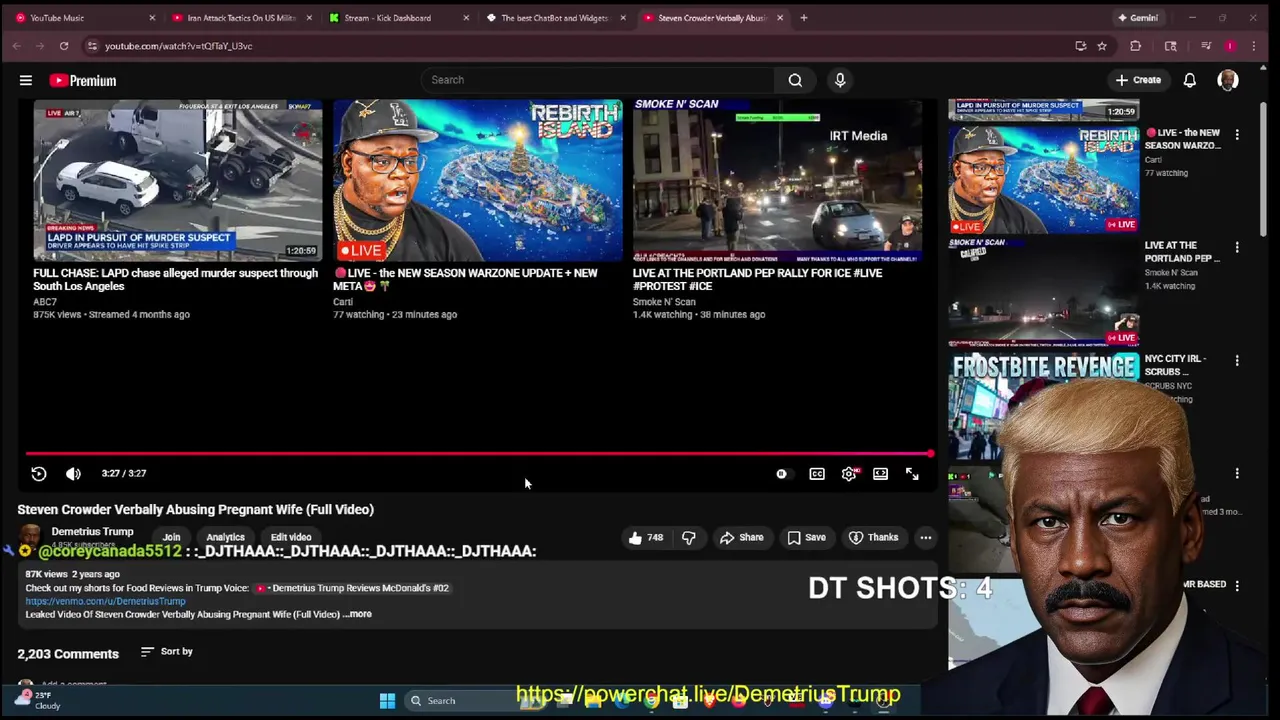Open the account avatar menu
This screenshot has height=720, width=1280.
coord(1228,80)
